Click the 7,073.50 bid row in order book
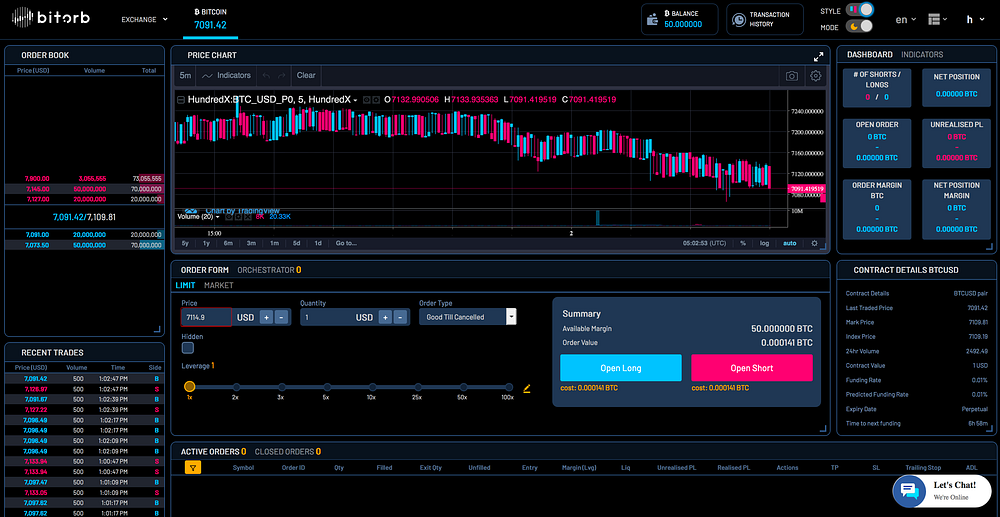The image size is (1000, 517). pos(84,245)
